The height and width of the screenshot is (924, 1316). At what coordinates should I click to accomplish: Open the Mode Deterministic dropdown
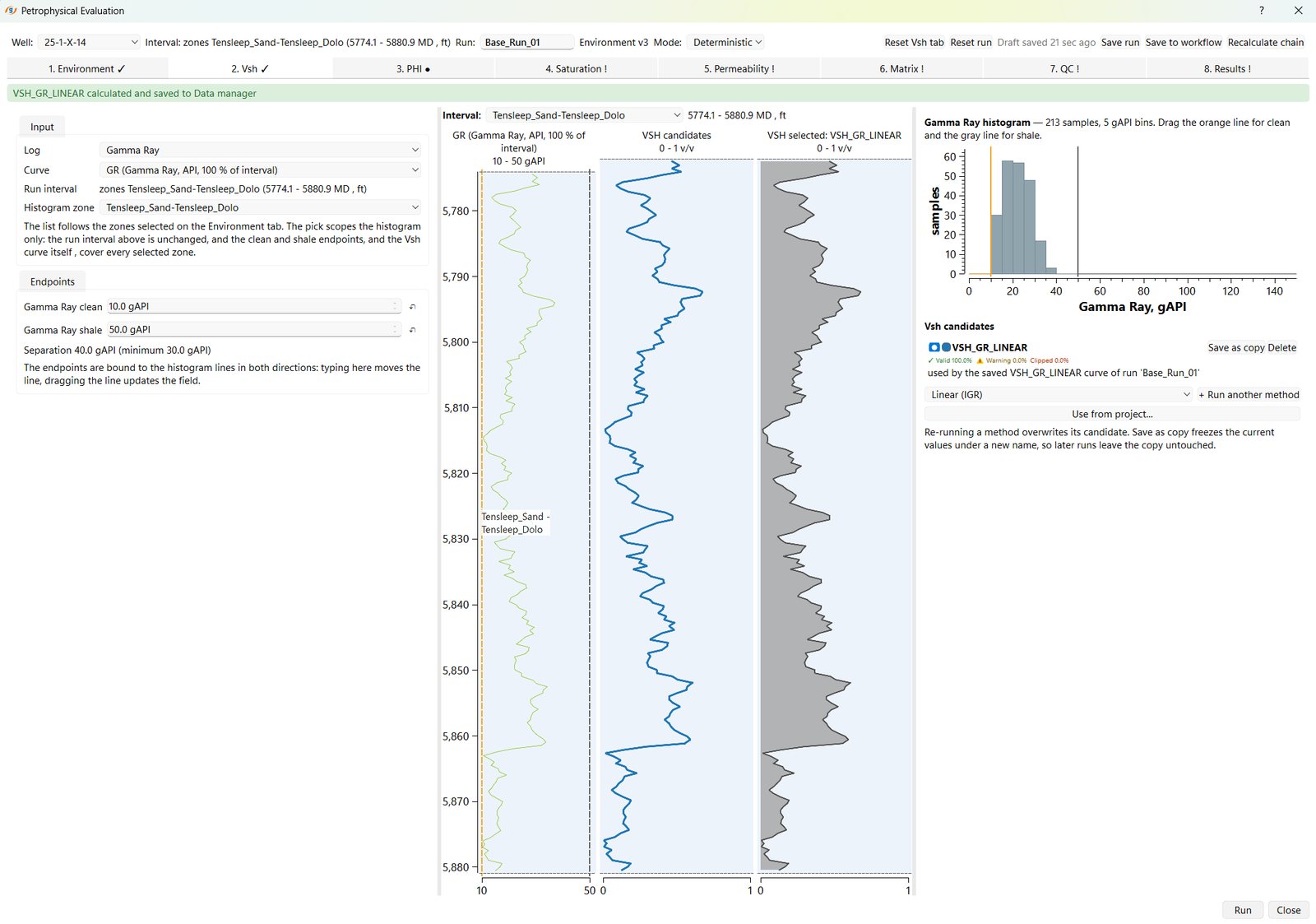pos(727,42)
